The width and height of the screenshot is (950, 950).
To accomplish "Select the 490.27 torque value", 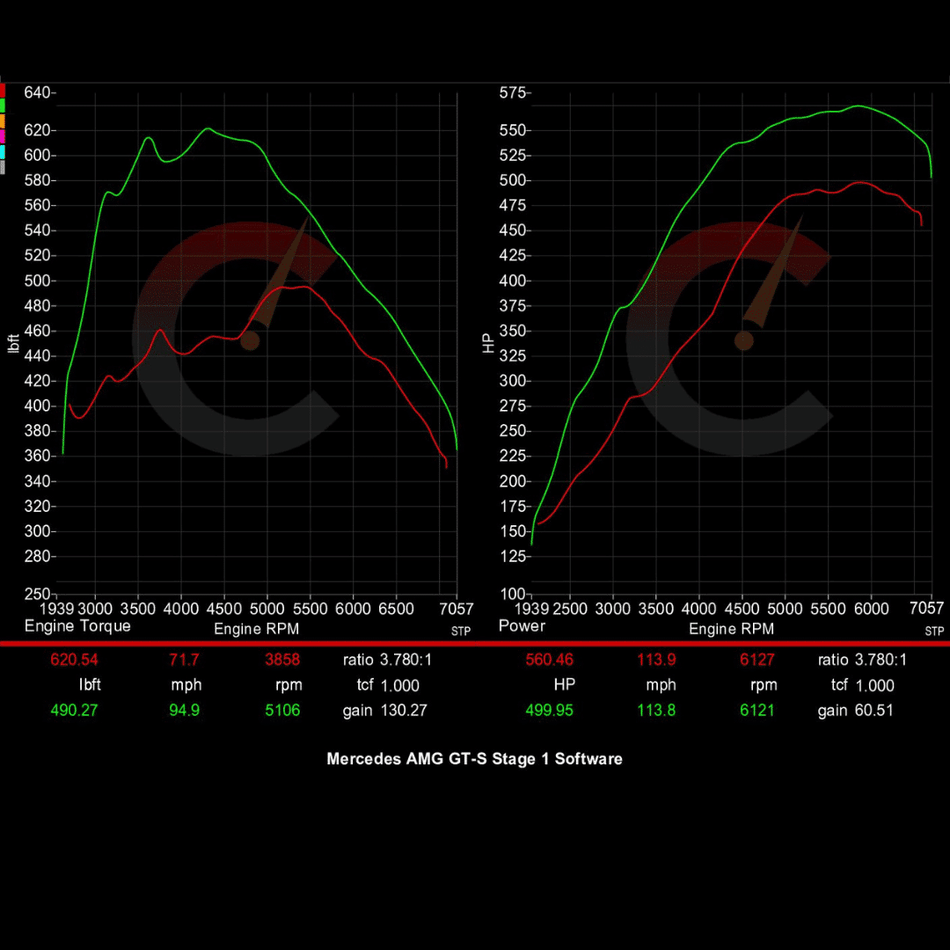I will (76, 711).
